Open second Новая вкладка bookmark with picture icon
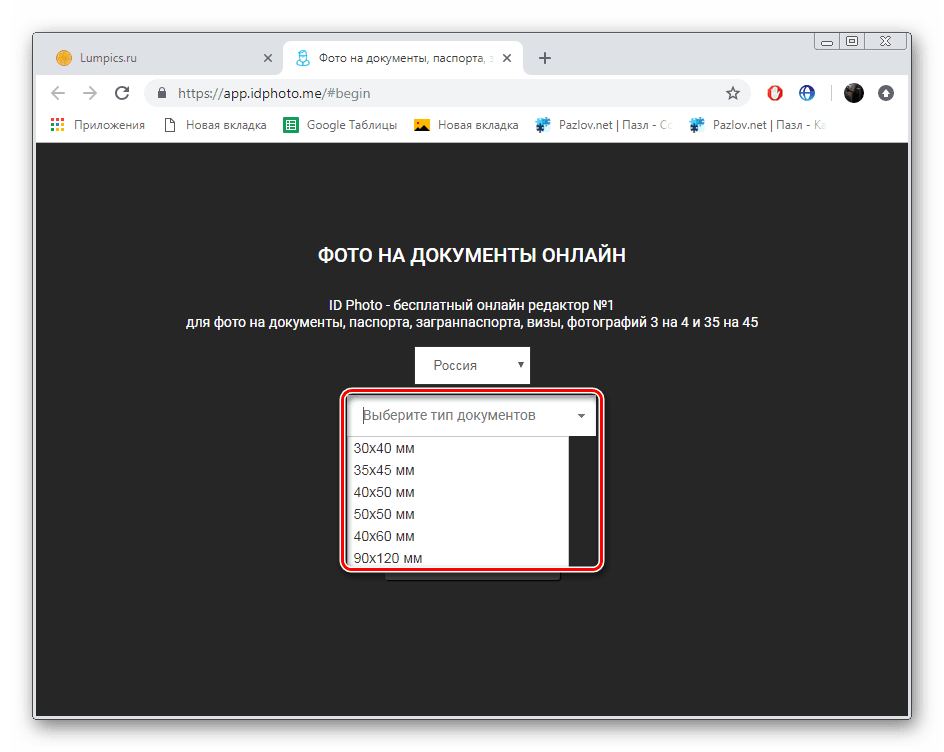944x752 pixels. pos(466,125)
